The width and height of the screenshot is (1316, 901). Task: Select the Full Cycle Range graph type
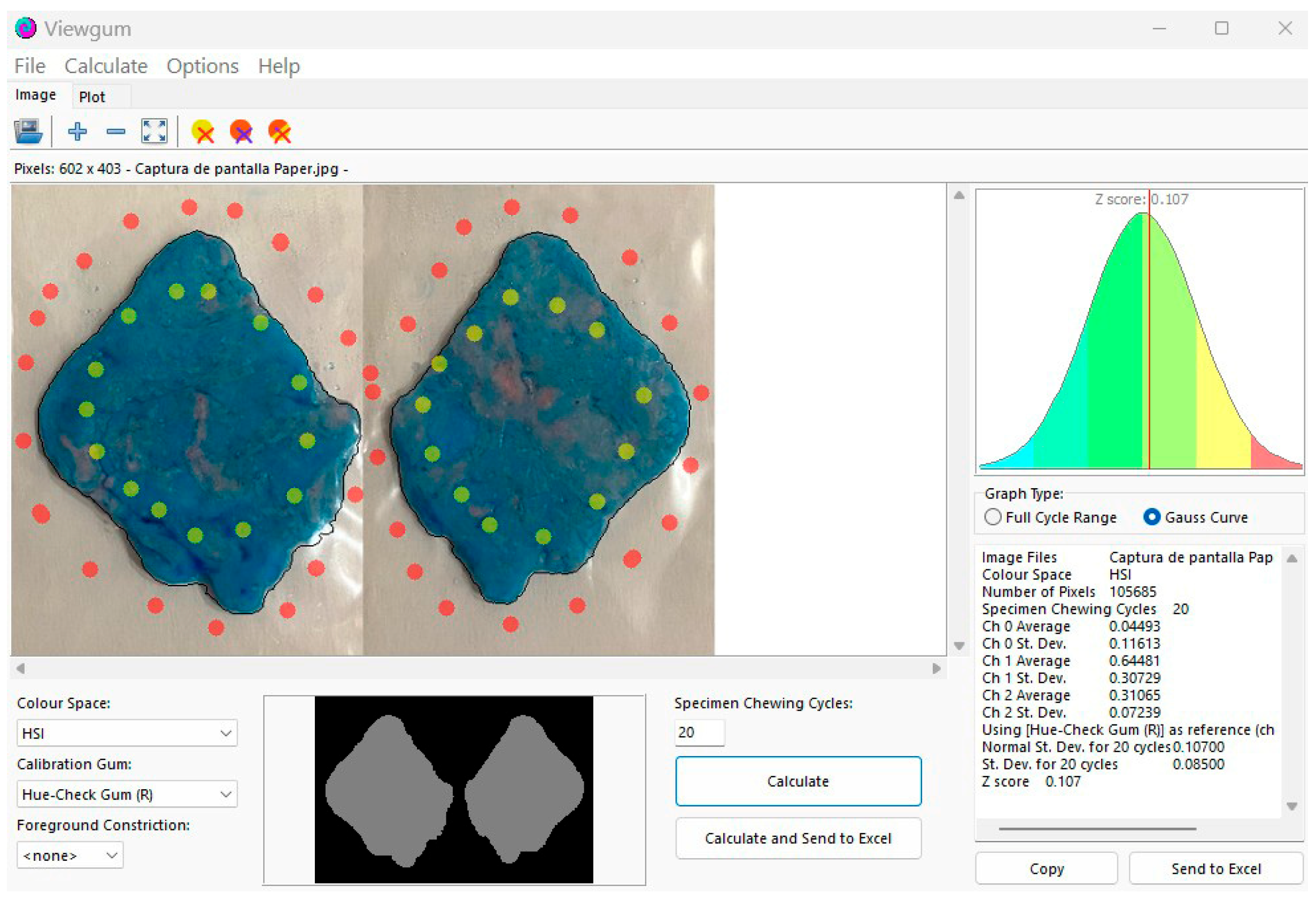point(993,518)
